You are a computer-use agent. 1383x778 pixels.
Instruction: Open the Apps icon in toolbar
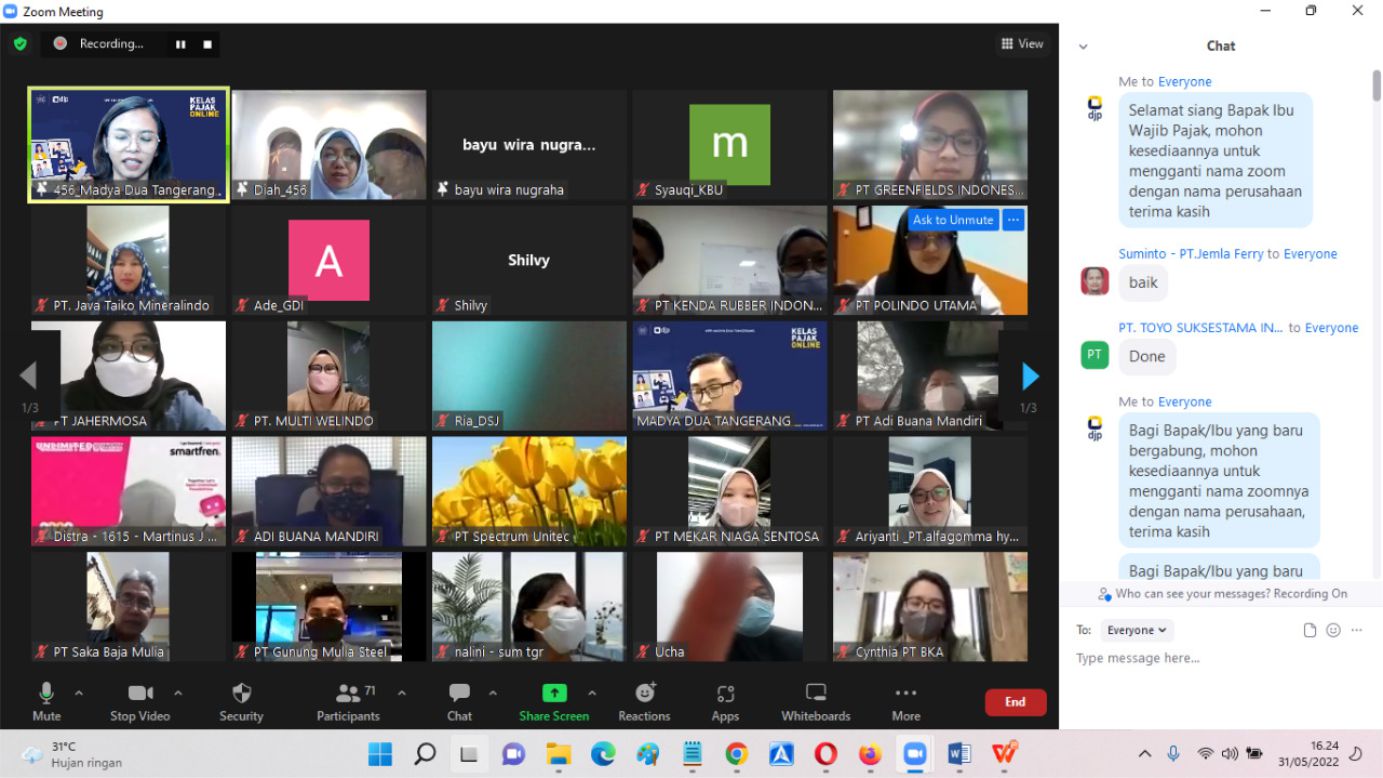click(x=725, y=694)
